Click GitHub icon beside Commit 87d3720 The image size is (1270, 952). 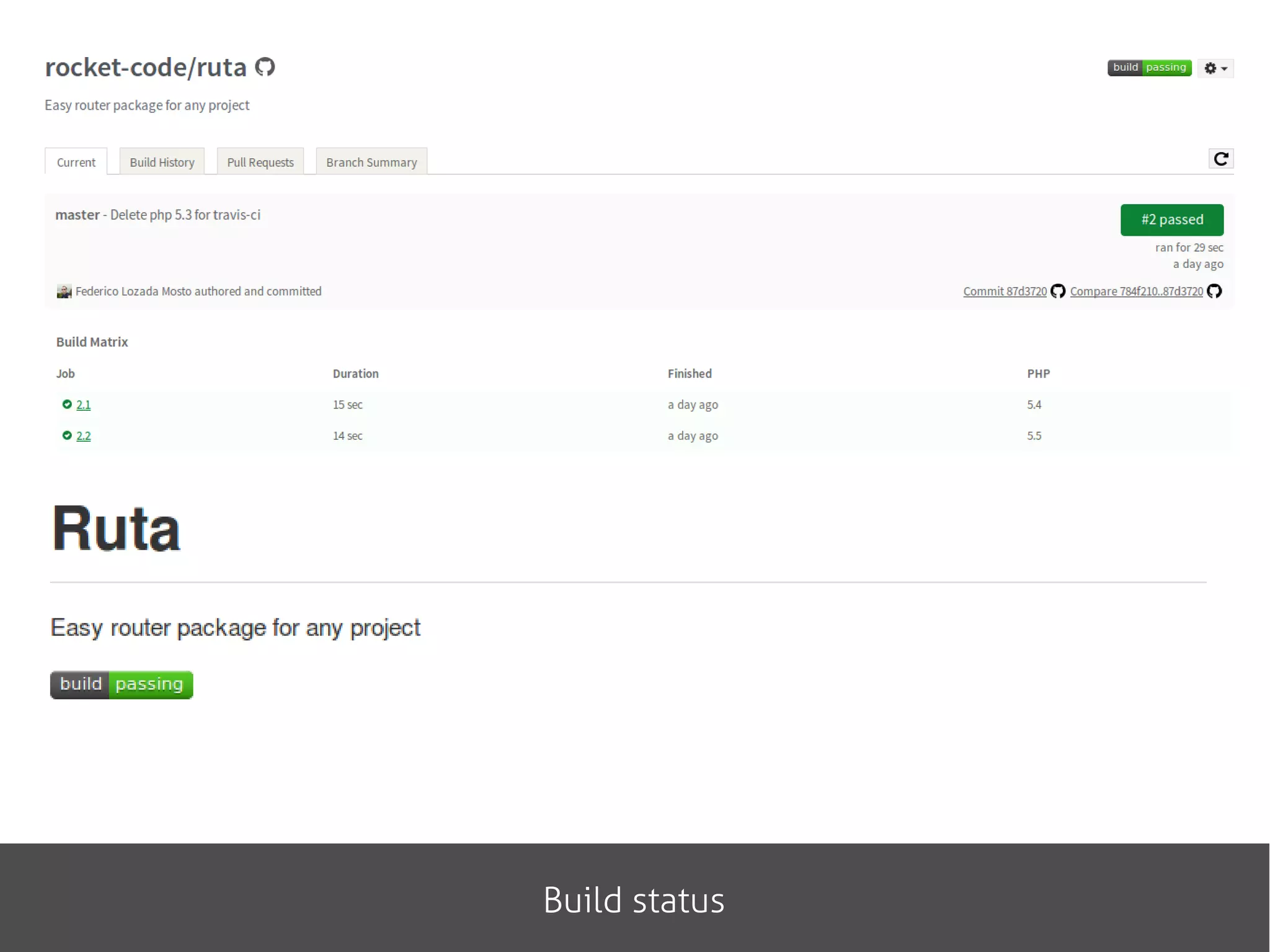[1058, 291]
